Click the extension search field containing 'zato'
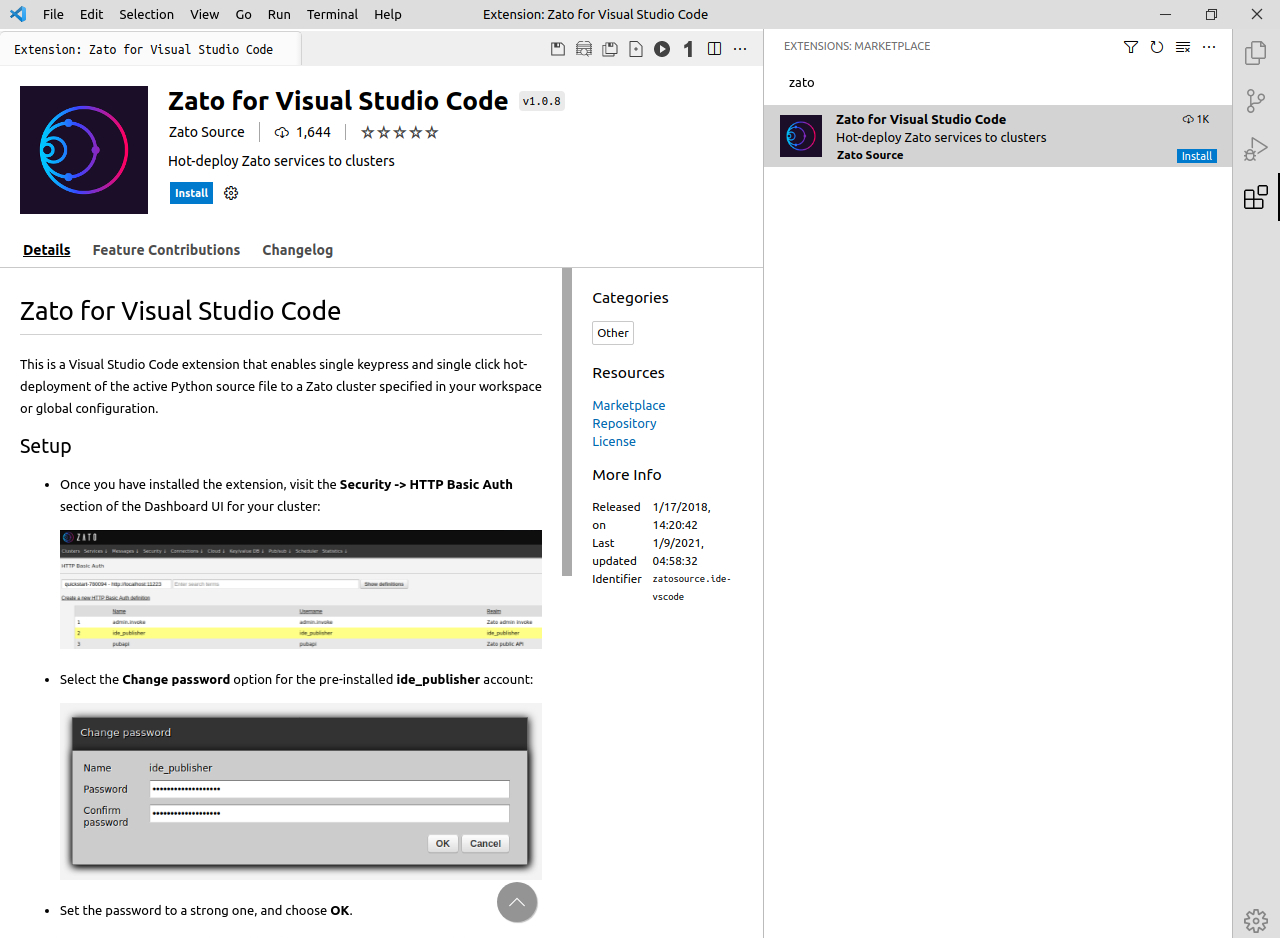 (990, 83)
